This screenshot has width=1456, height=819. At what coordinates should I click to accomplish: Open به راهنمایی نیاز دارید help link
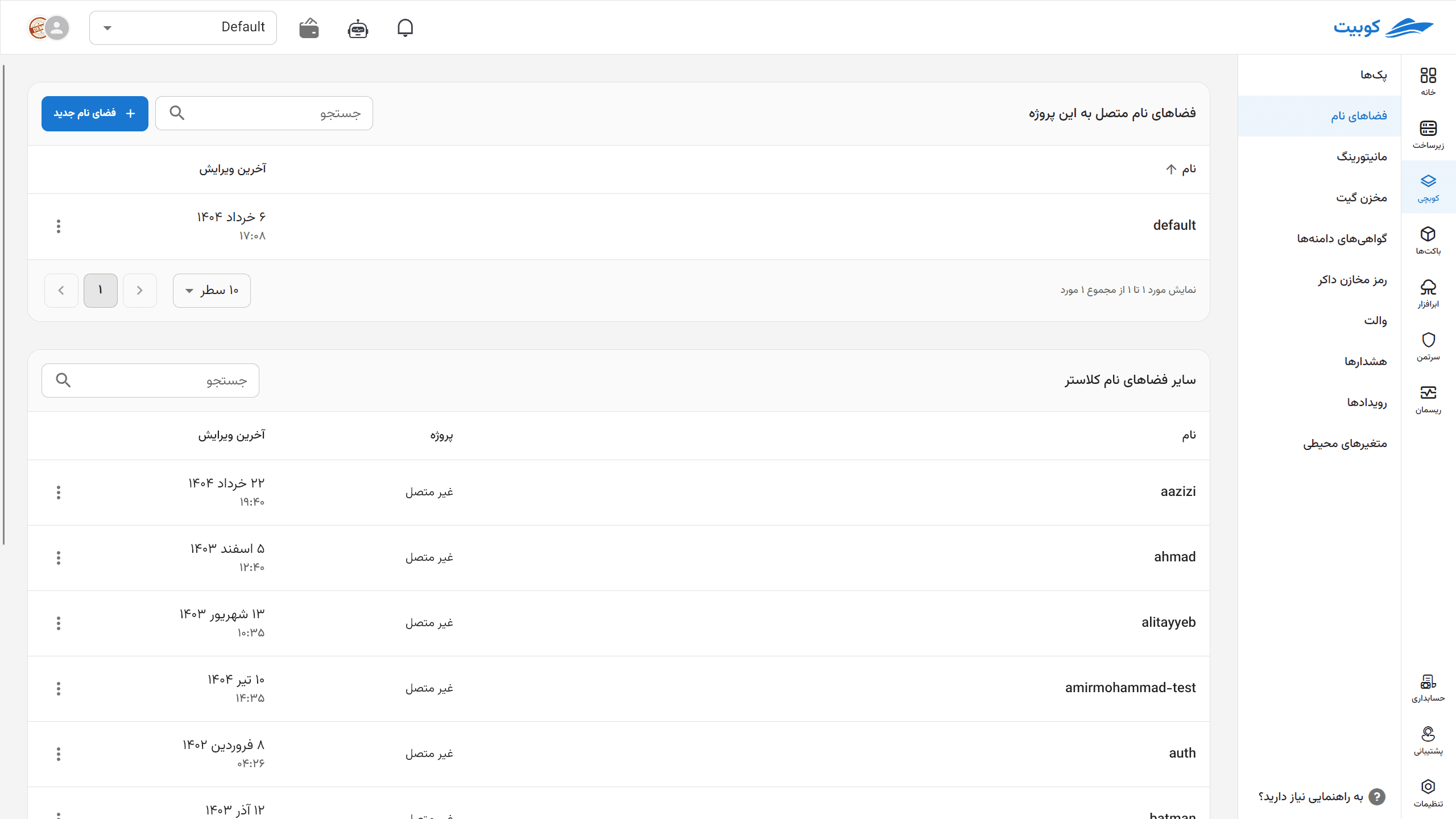pyautogui.click(x=1321, y=797)
